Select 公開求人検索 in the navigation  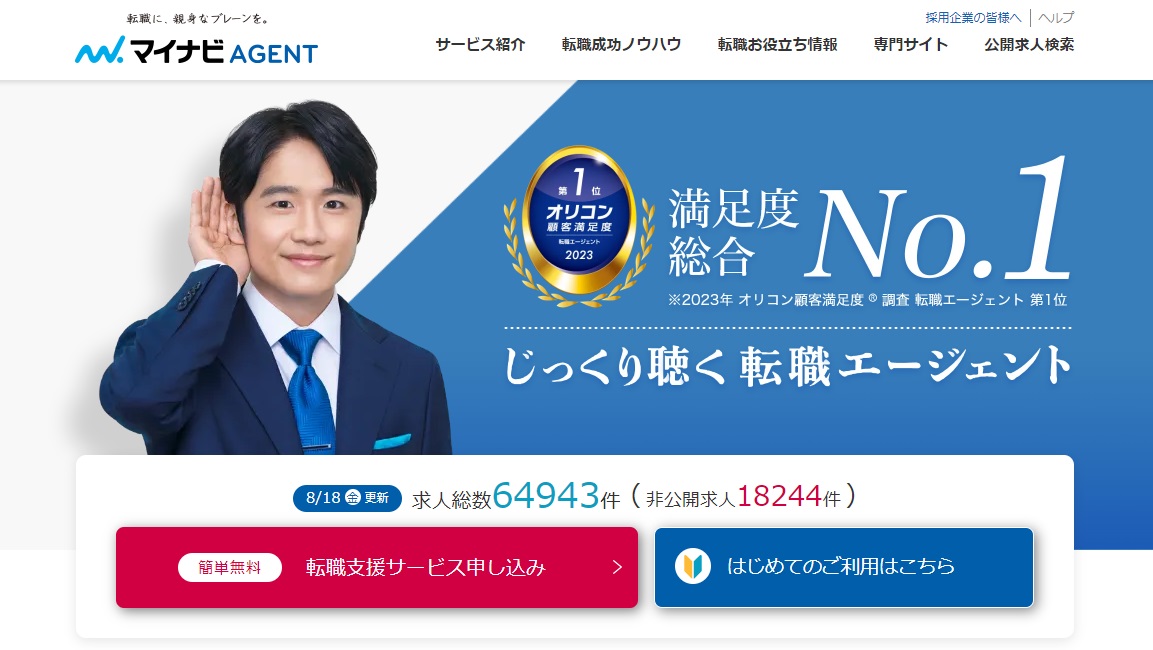coord(1029,44)
